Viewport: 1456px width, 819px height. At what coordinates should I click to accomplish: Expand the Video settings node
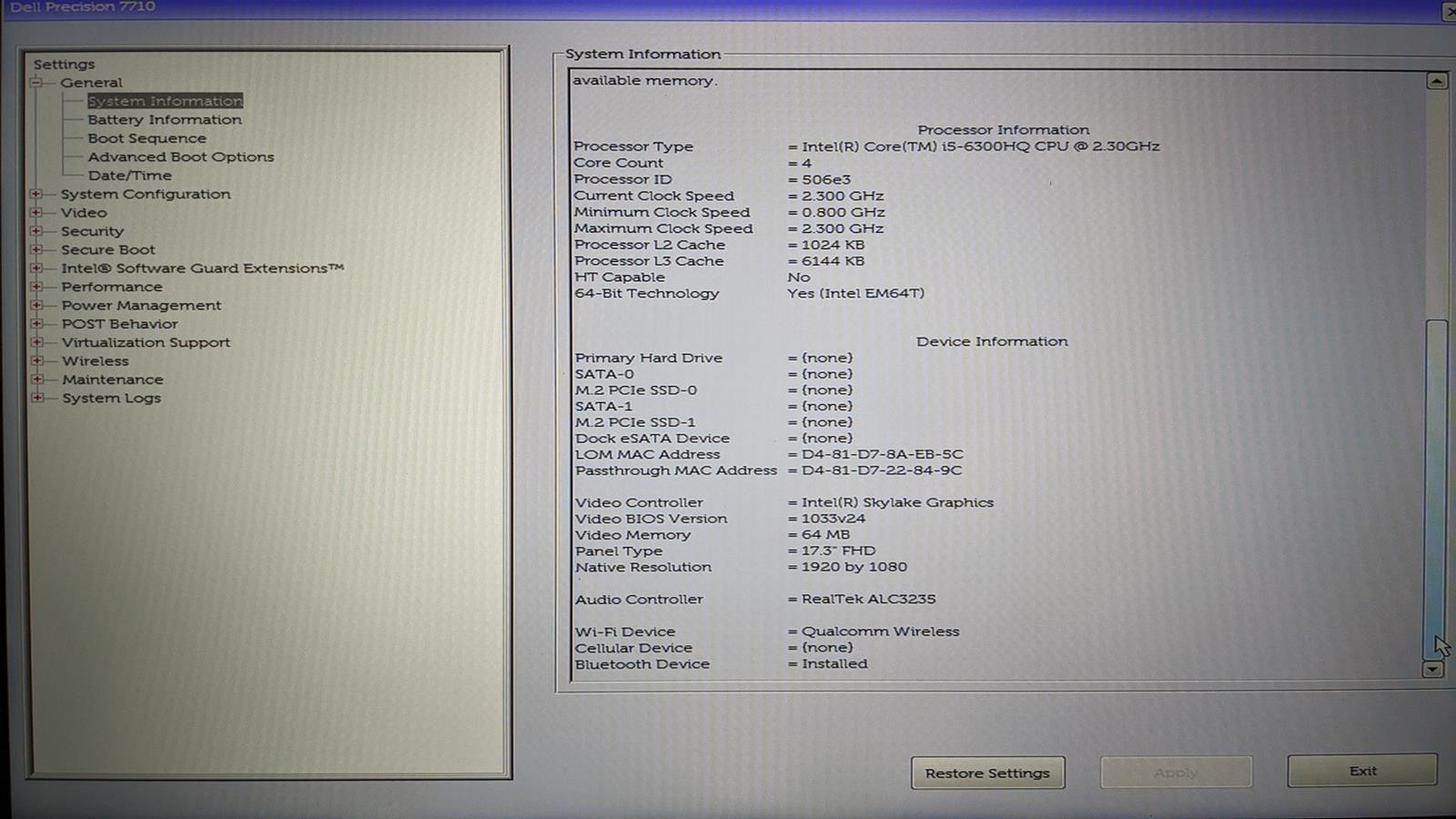(36, 212)
